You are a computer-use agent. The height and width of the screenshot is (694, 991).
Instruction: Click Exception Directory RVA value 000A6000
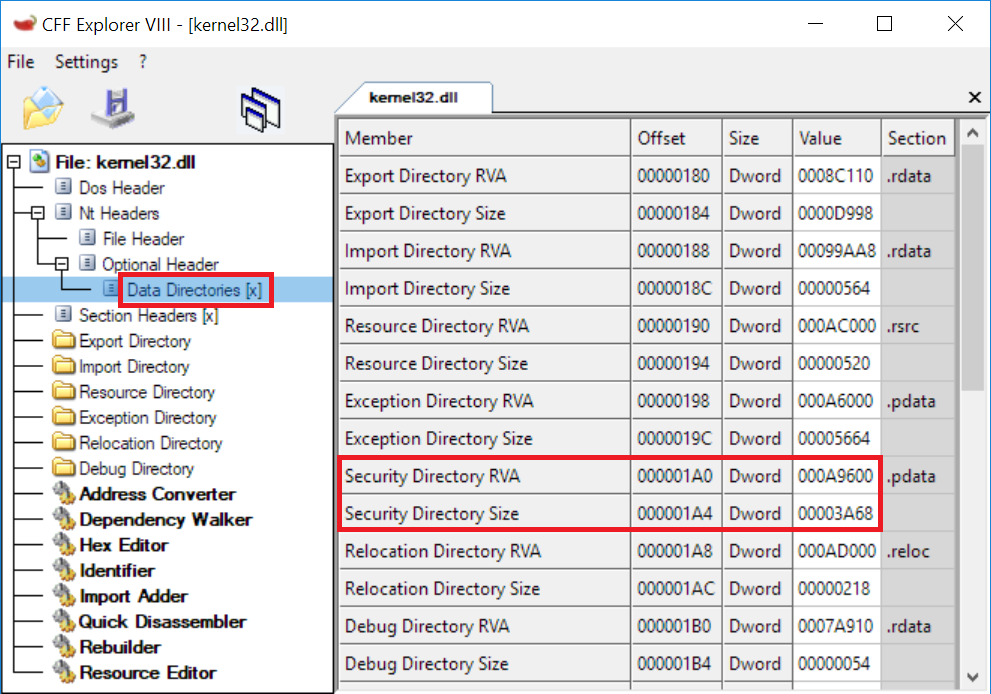tap(835, 401)
